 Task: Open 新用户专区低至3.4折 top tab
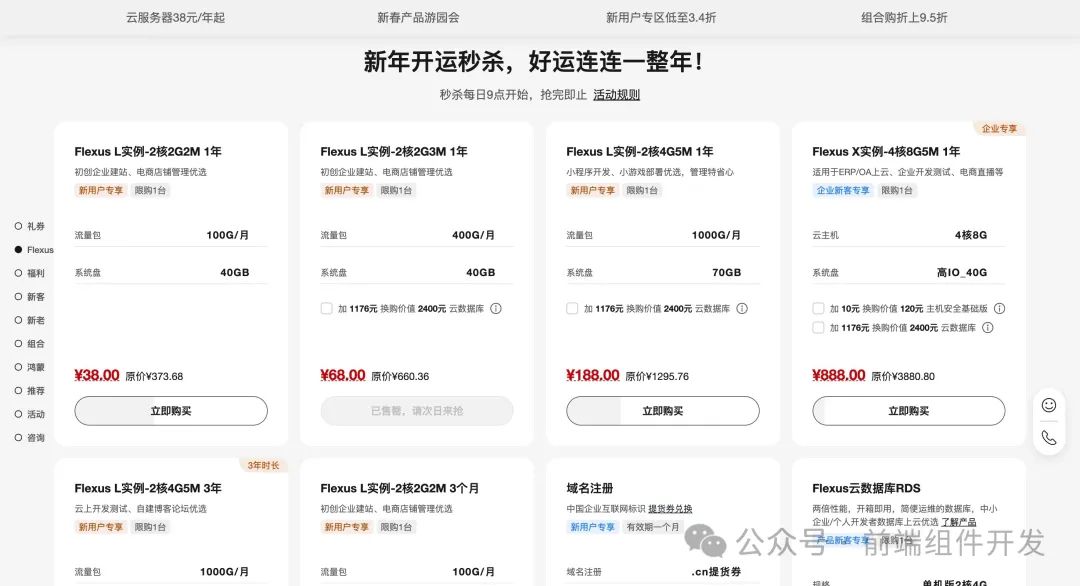click(661, 18)
